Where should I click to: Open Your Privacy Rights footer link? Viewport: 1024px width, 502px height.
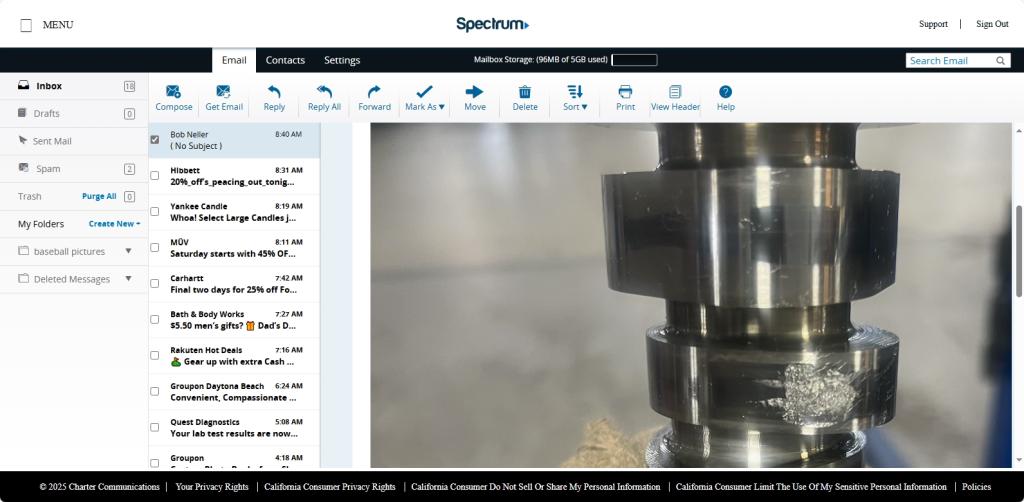tap(212, 487)
